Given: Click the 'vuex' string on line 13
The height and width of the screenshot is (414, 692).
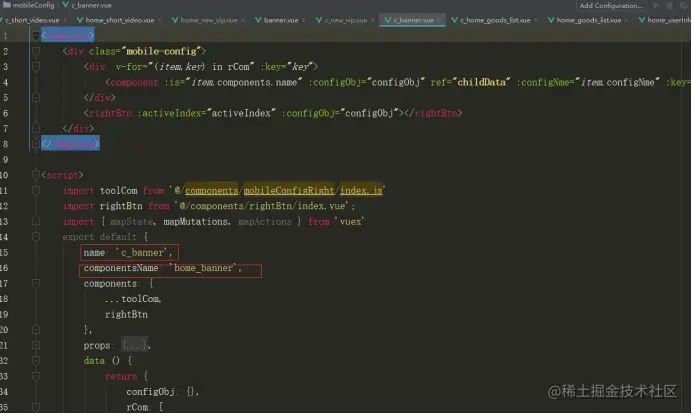Looking at the screenshot, I should coord(351,222).
